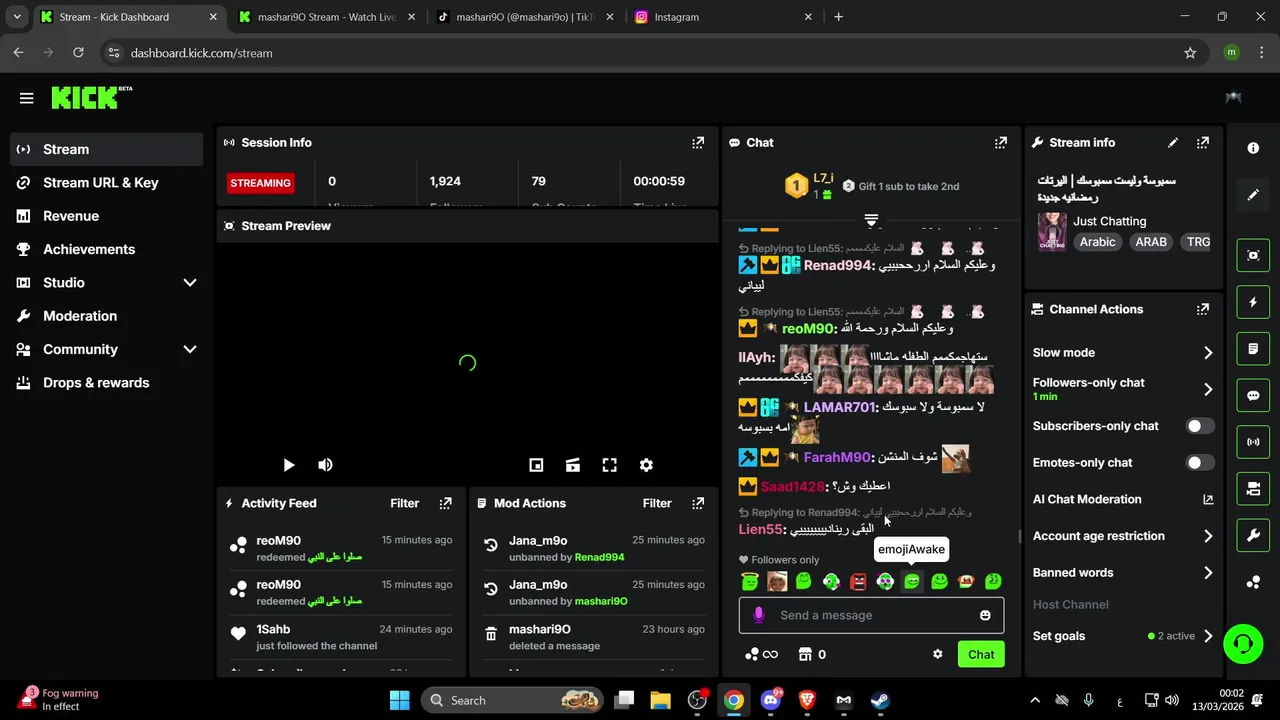The width and height of the screenshot is (1280, 720).
Task: Open the Activity Feed Filter
Action: coord(404,503)
